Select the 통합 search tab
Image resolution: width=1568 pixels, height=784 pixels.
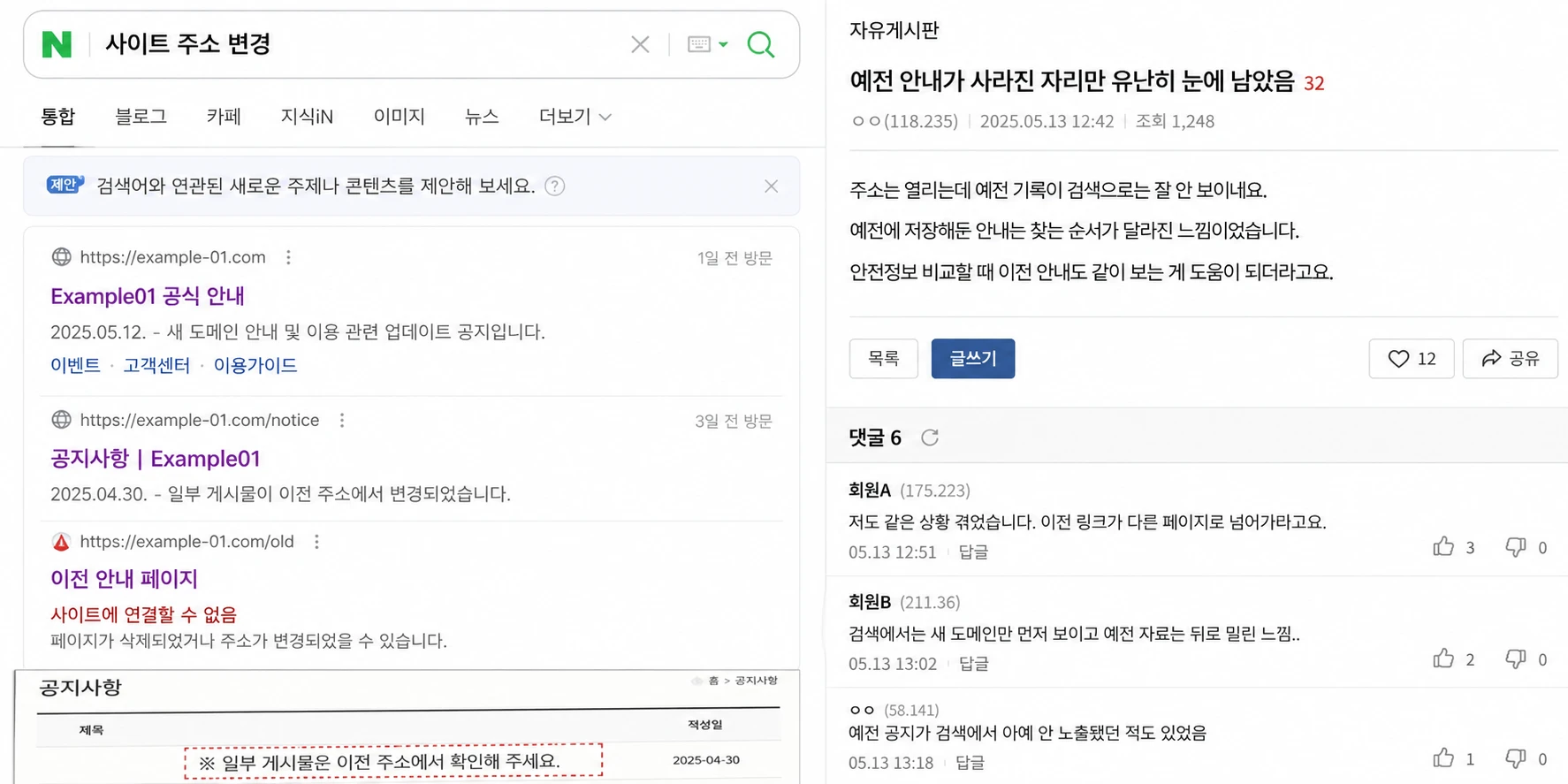pos(58,117)
